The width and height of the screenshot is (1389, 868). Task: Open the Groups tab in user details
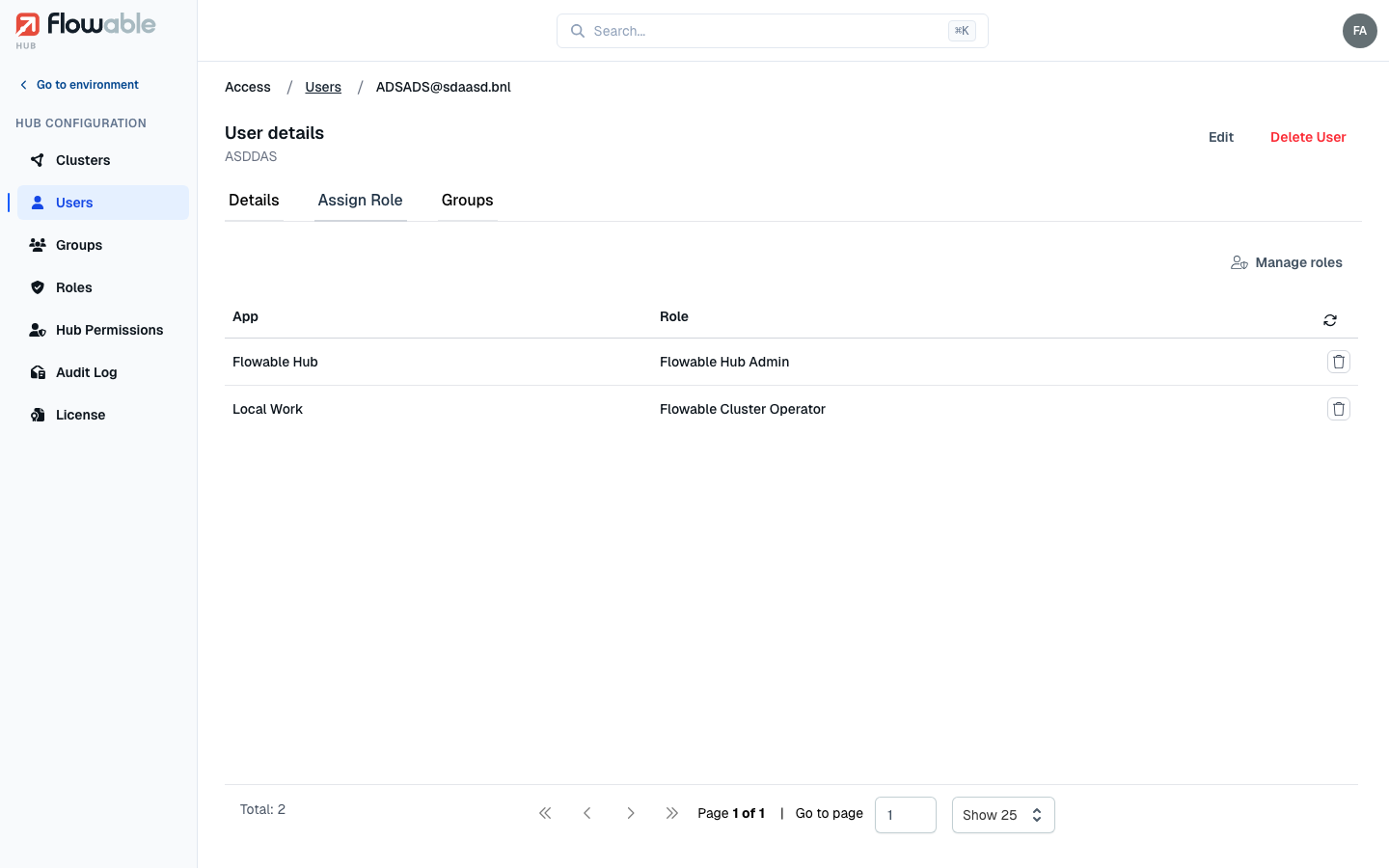coord(468,201)
